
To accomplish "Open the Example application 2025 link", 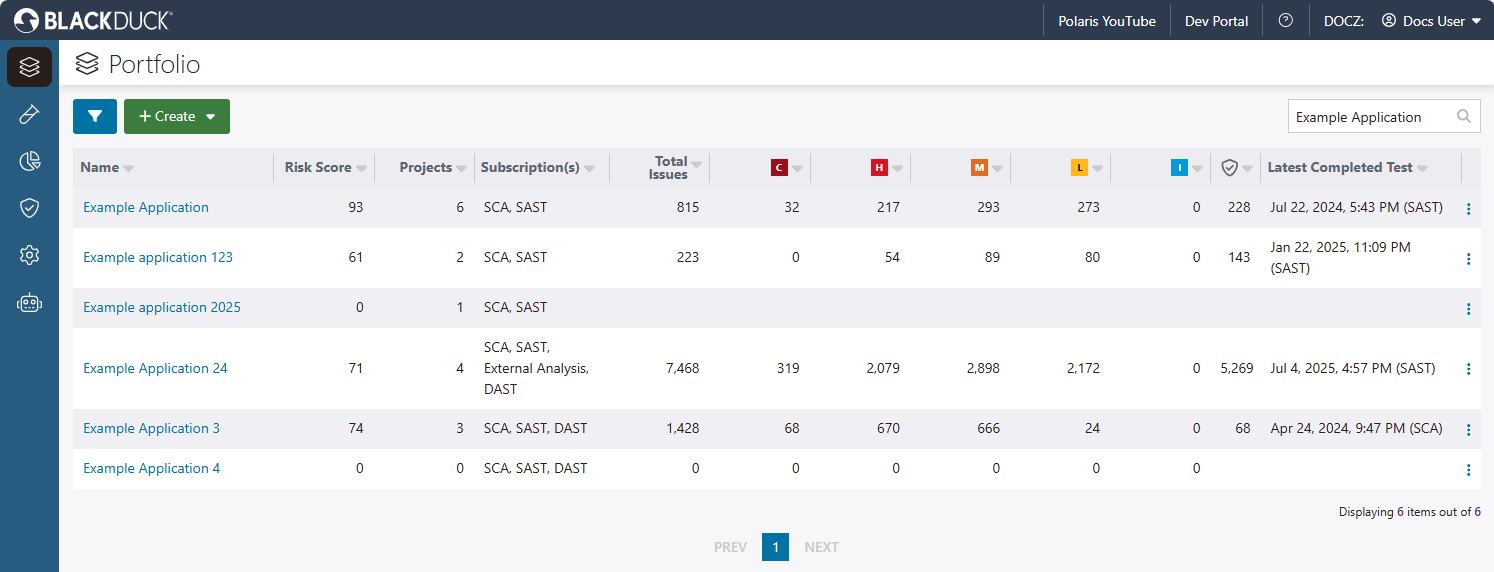I will [161, 307].
